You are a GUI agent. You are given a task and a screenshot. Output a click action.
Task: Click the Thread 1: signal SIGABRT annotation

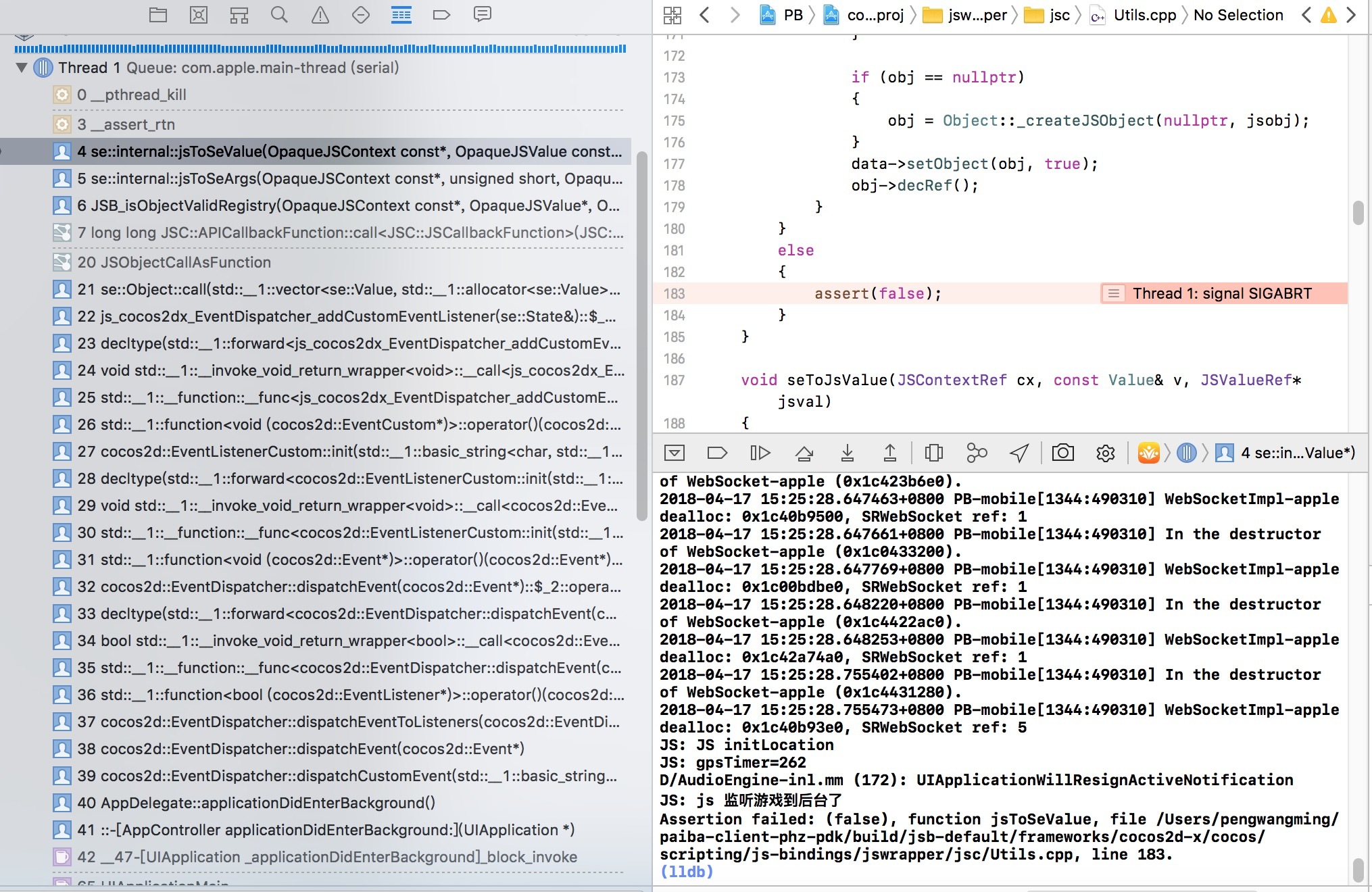pos(1222,293)
